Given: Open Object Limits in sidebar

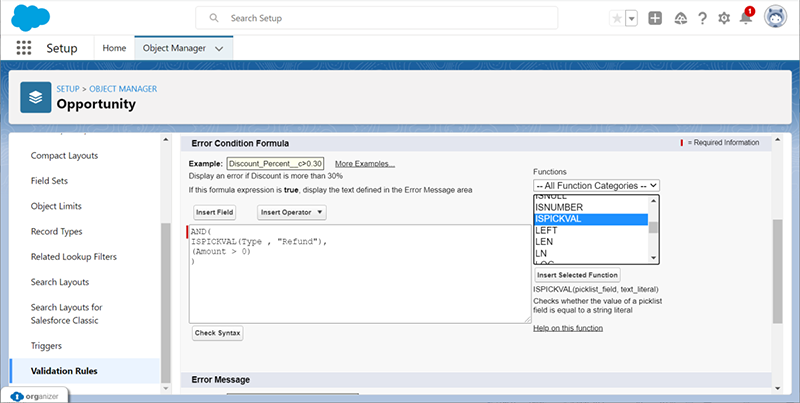Looking at the screenshot, I should click(x=56, y=206).
